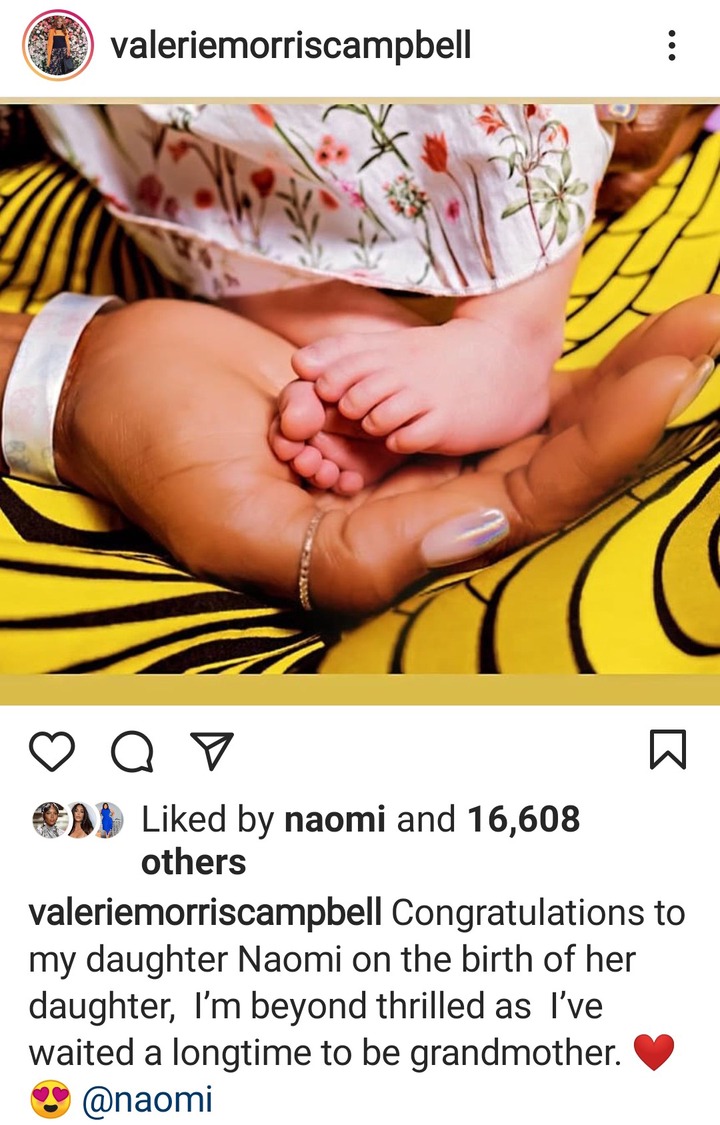Tap the word 'others' under likes

coord(194,862)
